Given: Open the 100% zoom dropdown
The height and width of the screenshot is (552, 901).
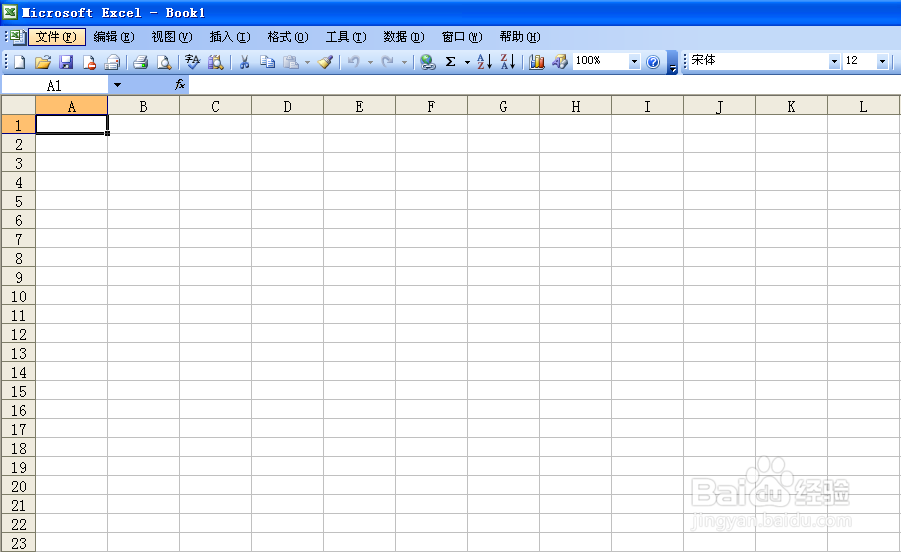Looking at the screenshot, I should point(634,61).
